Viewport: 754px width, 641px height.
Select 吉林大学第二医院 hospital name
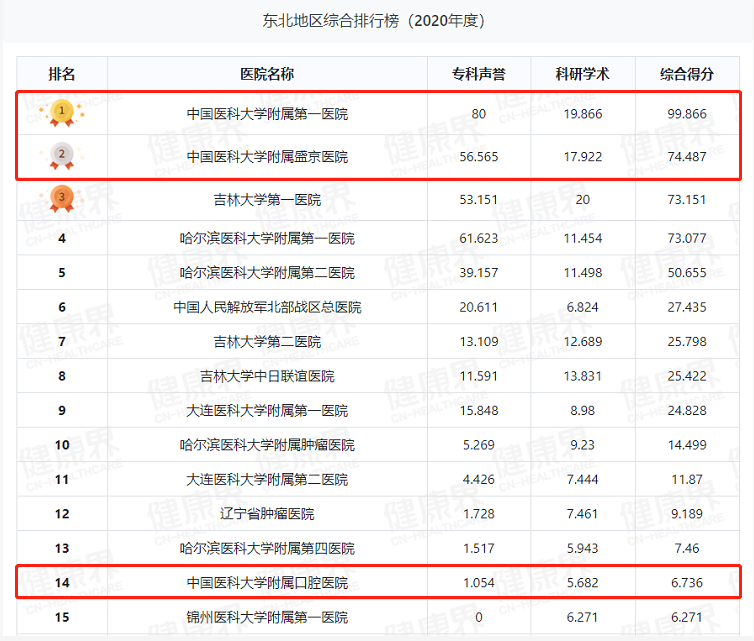267,341
